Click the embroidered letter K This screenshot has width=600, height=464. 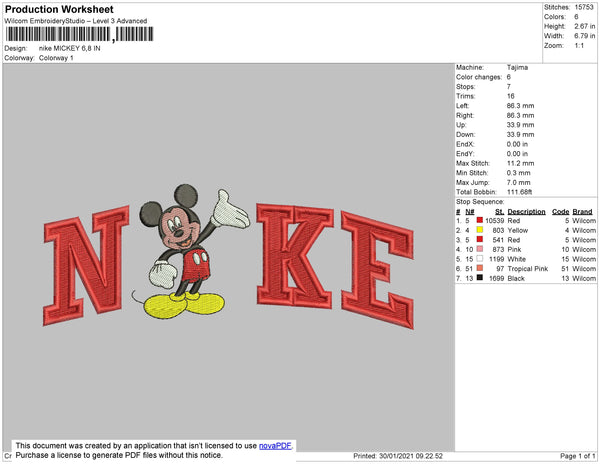(295, 256)
